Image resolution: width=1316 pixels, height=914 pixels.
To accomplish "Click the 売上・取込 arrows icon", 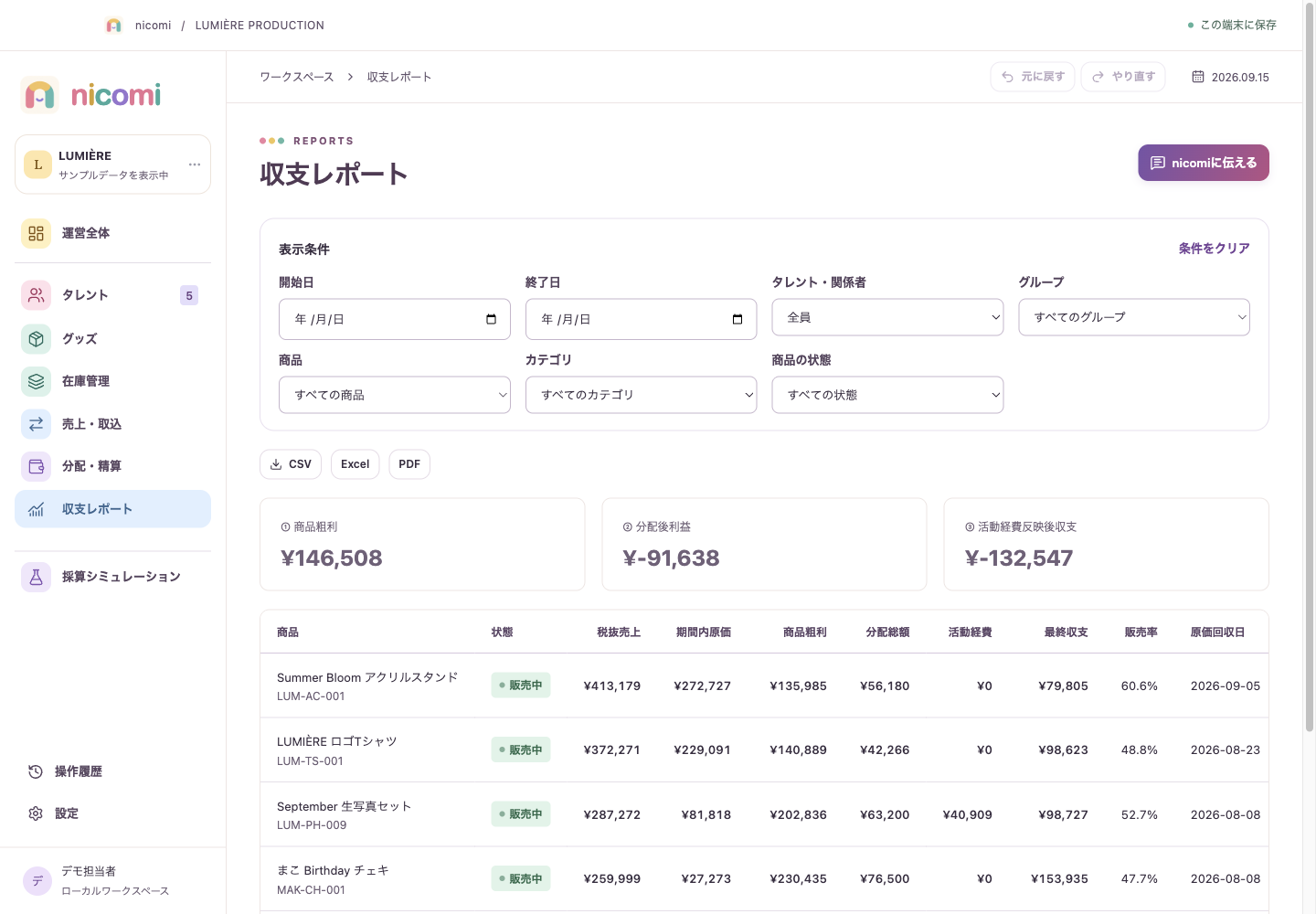I will coord(37,424).
